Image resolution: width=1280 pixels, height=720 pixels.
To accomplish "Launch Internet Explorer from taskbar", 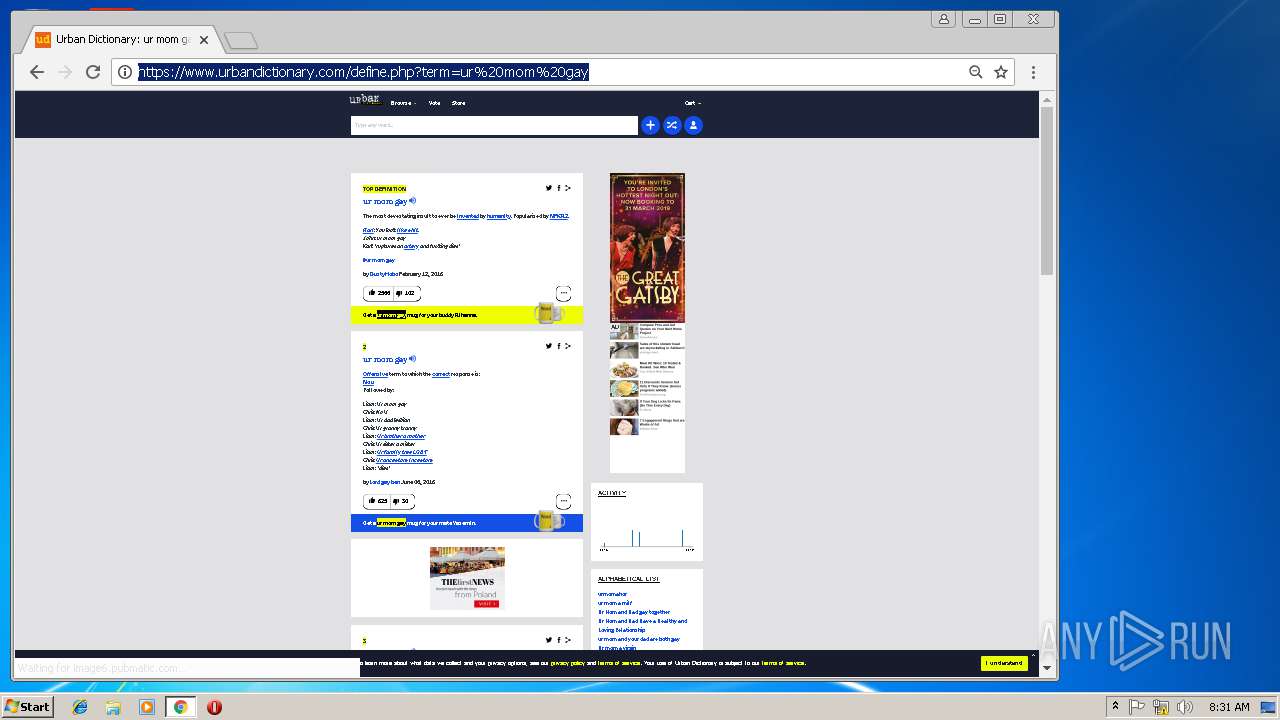I will [x=80, y=707].
